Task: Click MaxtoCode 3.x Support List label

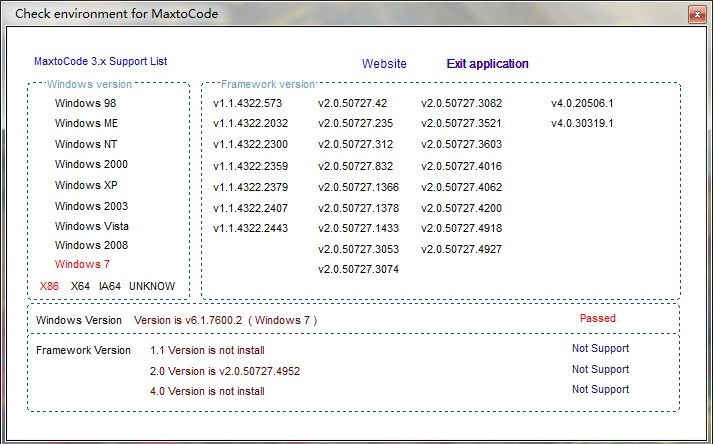Action: click(101, 61)
